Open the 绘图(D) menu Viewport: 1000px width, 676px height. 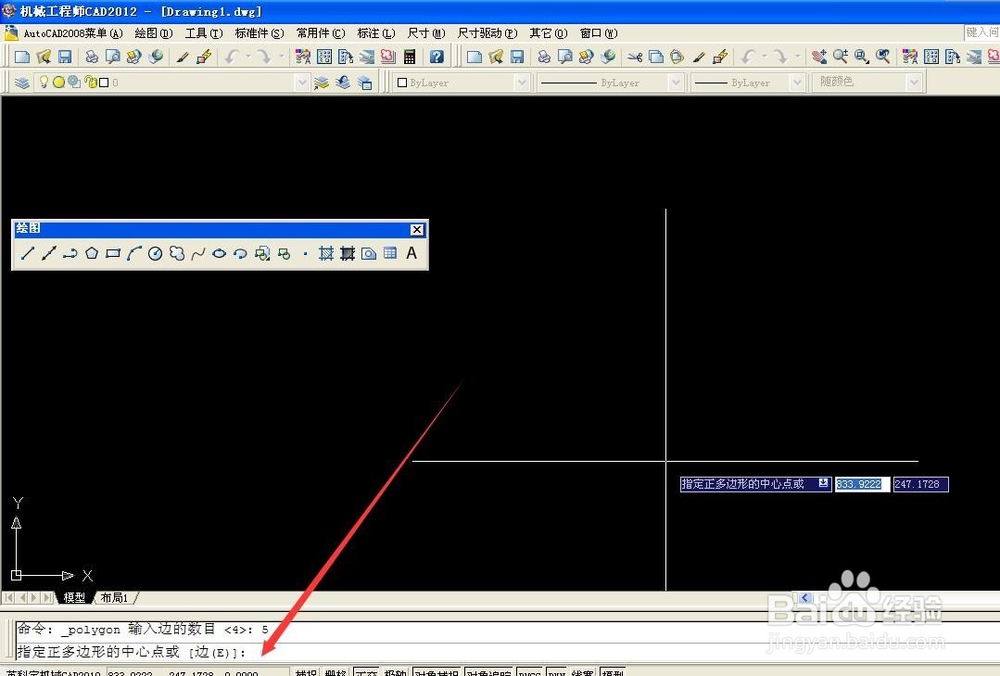pyautogui.click(x=154, y=33)
